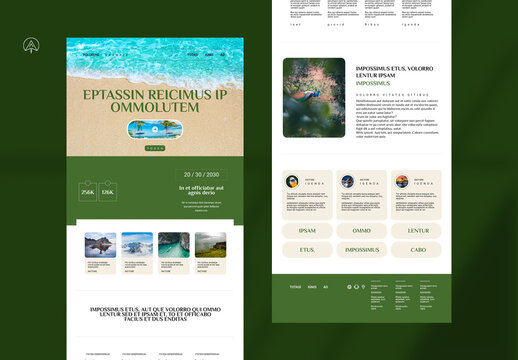Click the ETUS, pill button
The image size is (518, 360).
(307, 250)
